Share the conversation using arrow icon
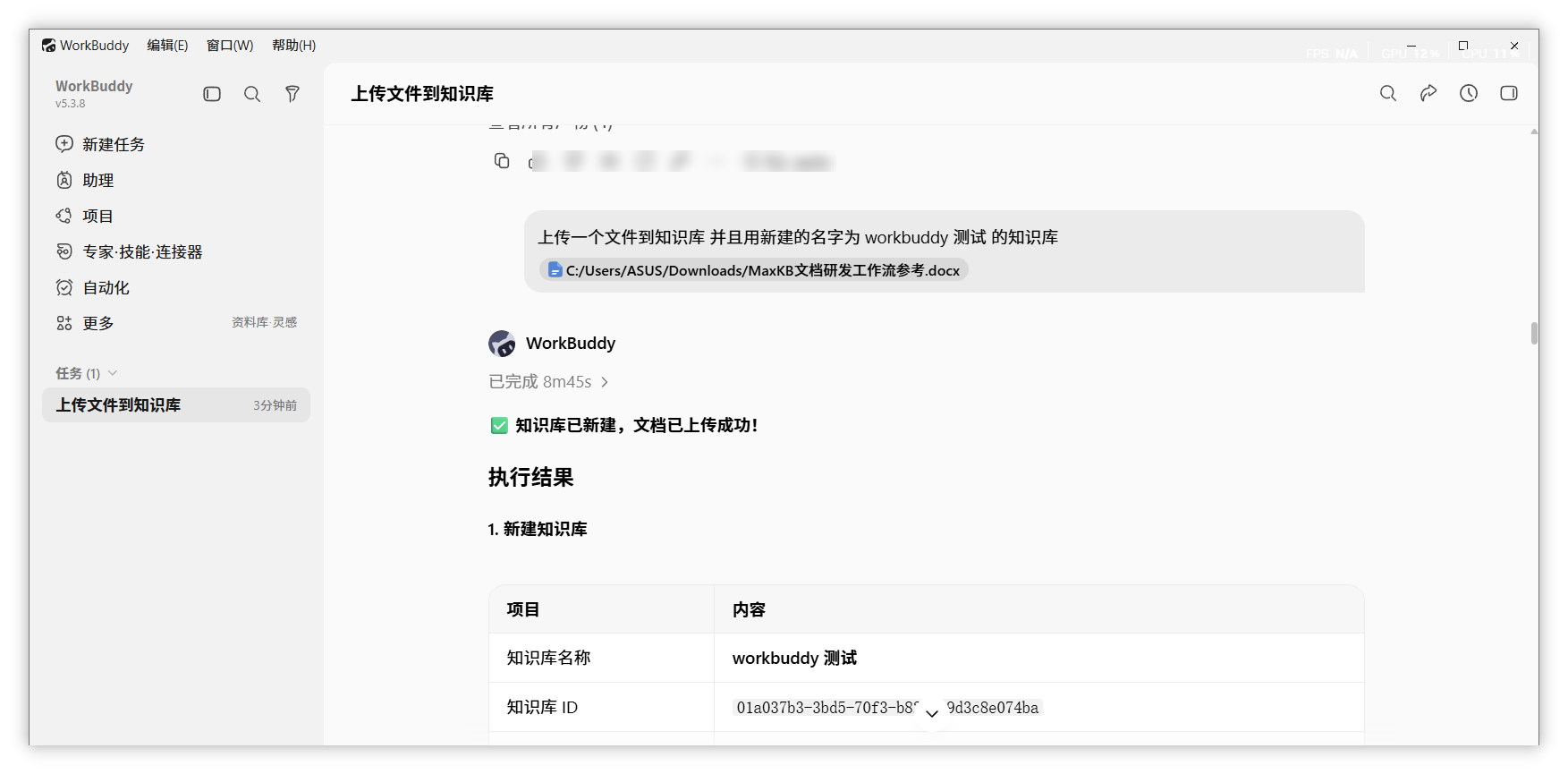 coord(1428,93)
